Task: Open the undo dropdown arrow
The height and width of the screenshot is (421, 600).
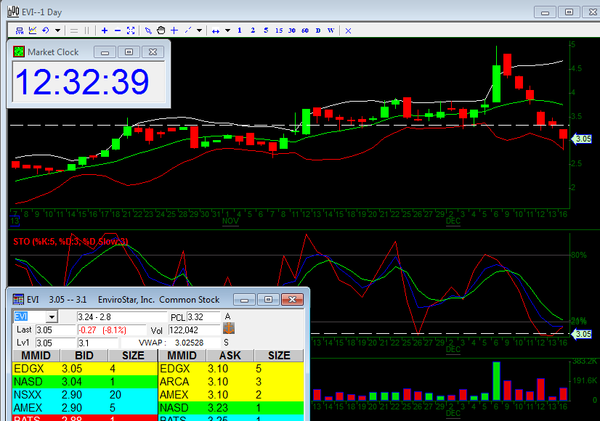Action: tap(58, 31)
